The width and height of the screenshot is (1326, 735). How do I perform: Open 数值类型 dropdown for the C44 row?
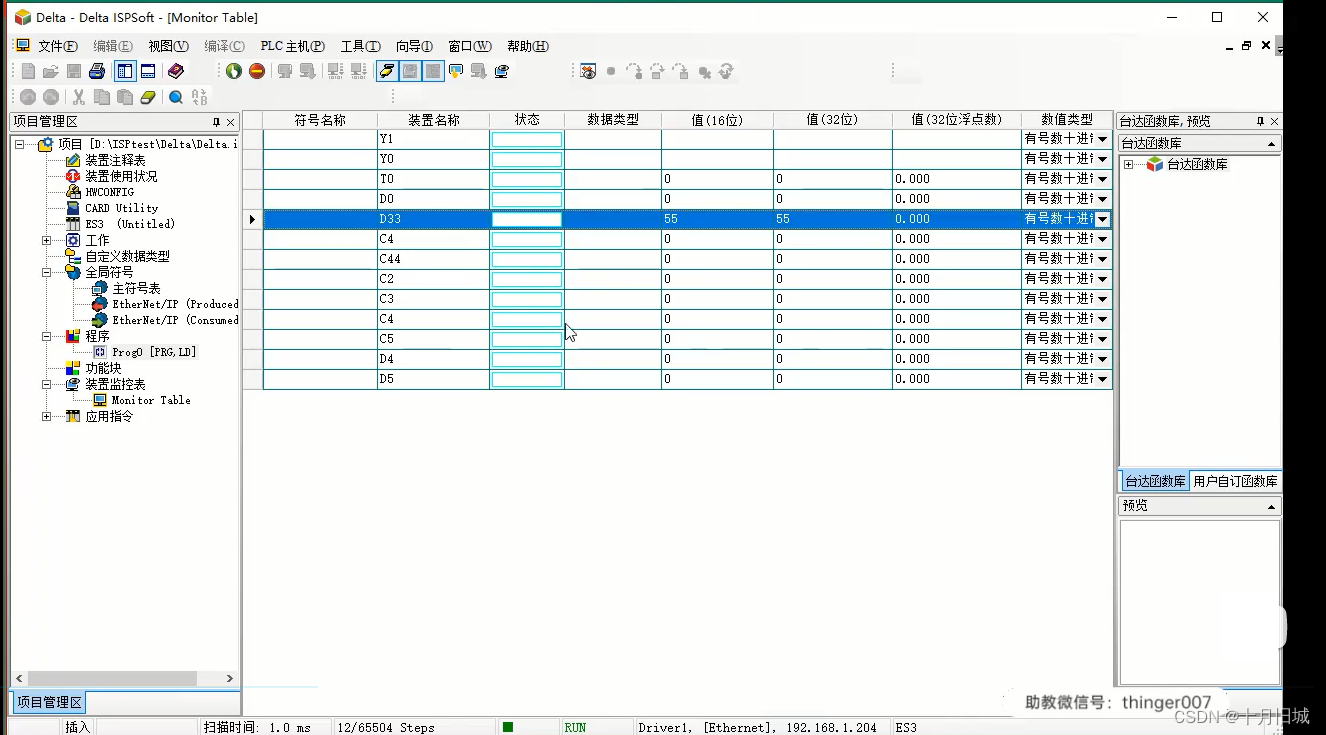(1103, 259)
